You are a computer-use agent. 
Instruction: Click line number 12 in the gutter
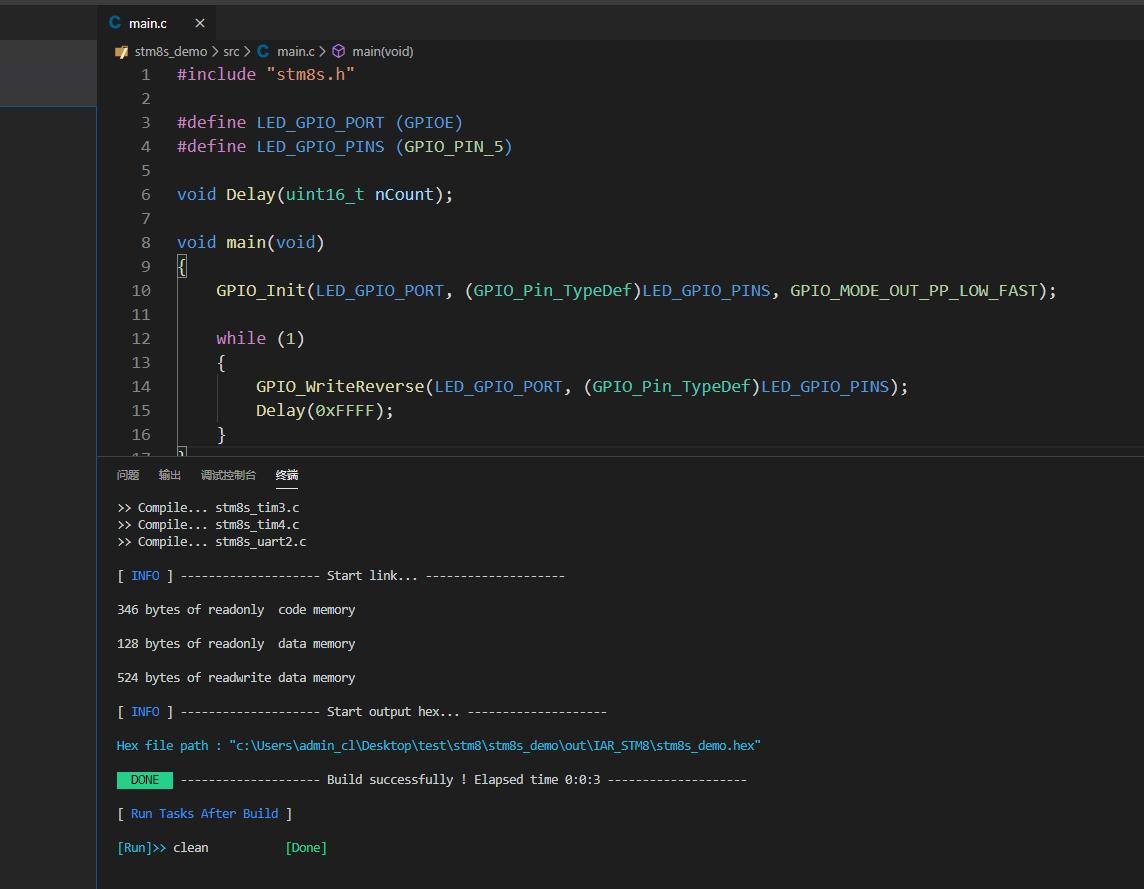[x=140, y=338]
